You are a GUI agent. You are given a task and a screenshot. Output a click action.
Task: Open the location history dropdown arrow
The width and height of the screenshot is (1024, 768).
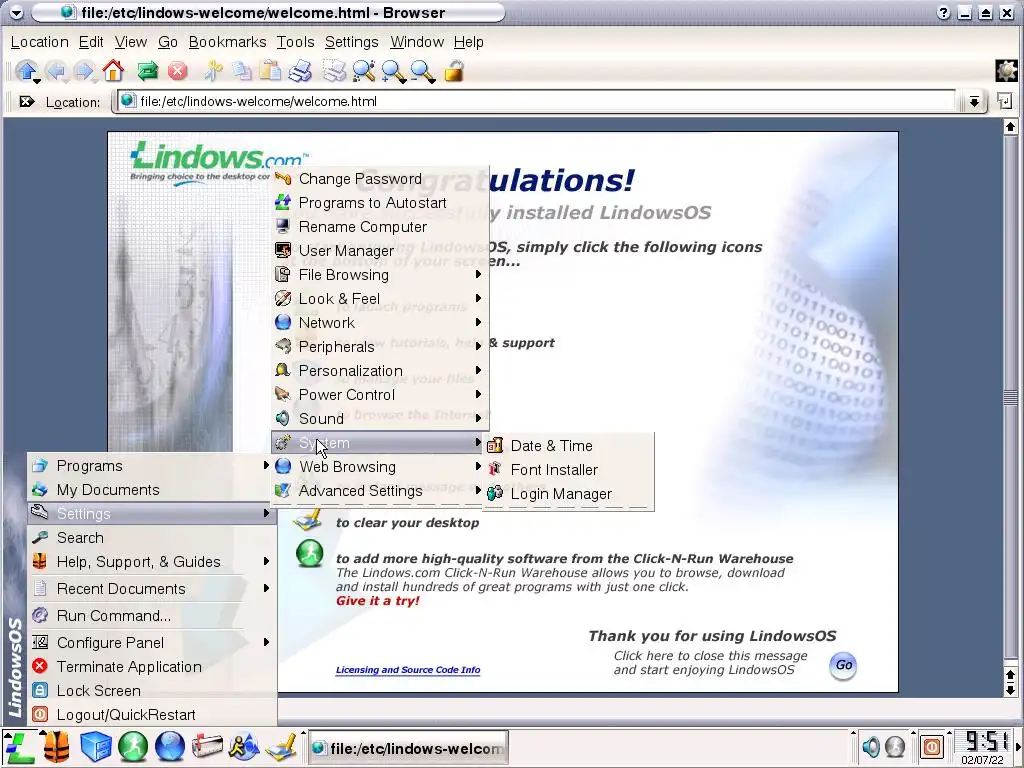pos(974,102)
